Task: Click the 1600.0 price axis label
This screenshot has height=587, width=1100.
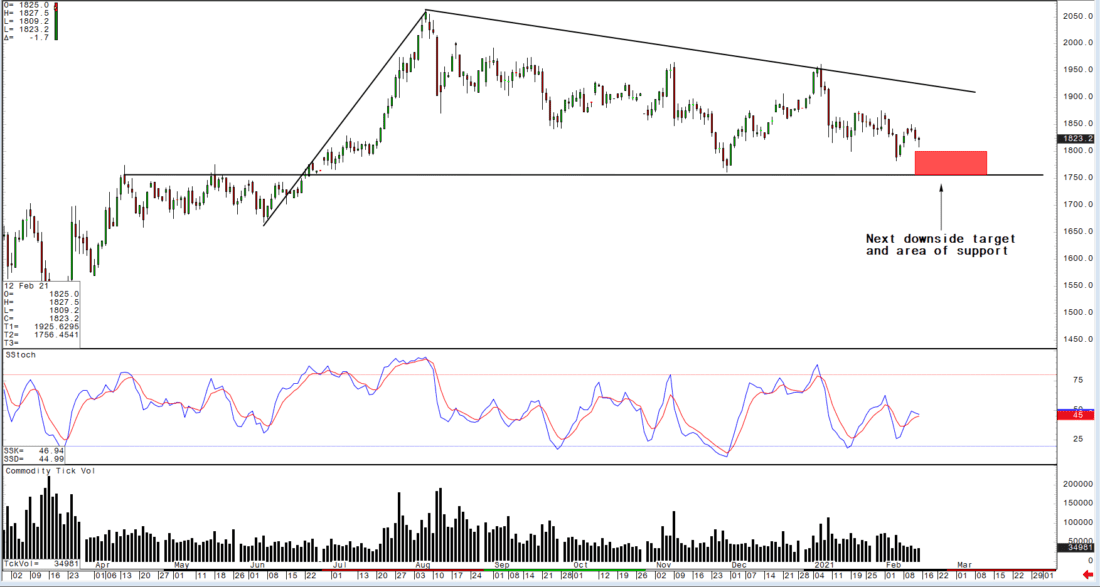Action: pos(1077,258)
